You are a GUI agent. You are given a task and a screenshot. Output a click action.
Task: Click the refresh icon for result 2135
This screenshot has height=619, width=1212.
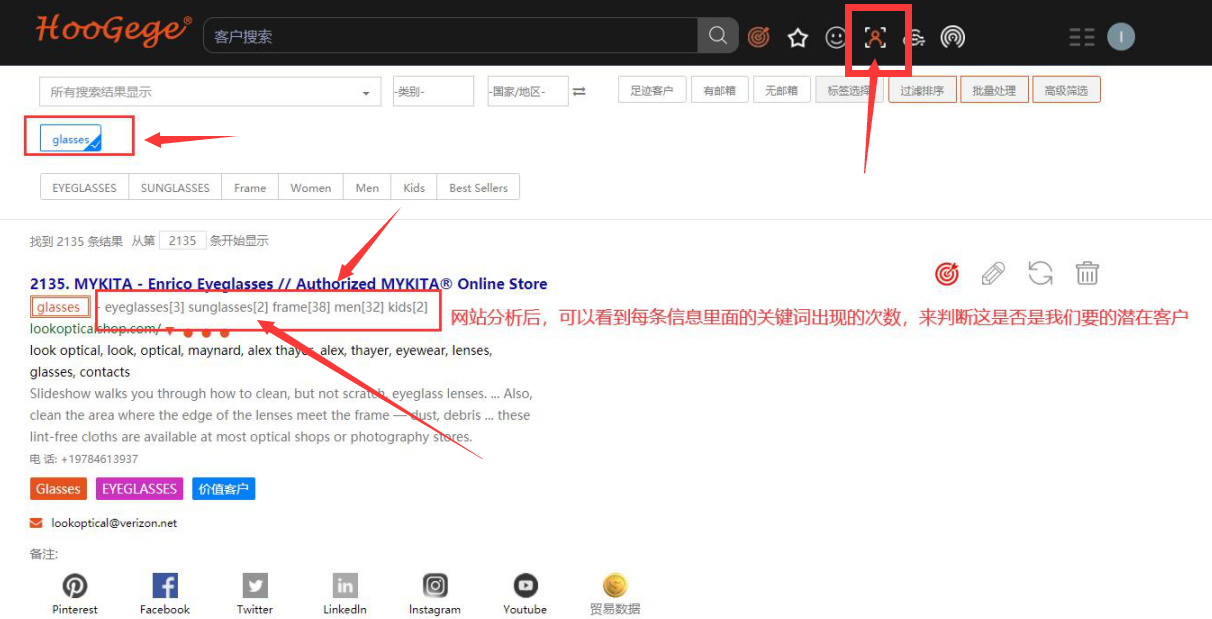pyautogui.click(x=1040, y=273)
